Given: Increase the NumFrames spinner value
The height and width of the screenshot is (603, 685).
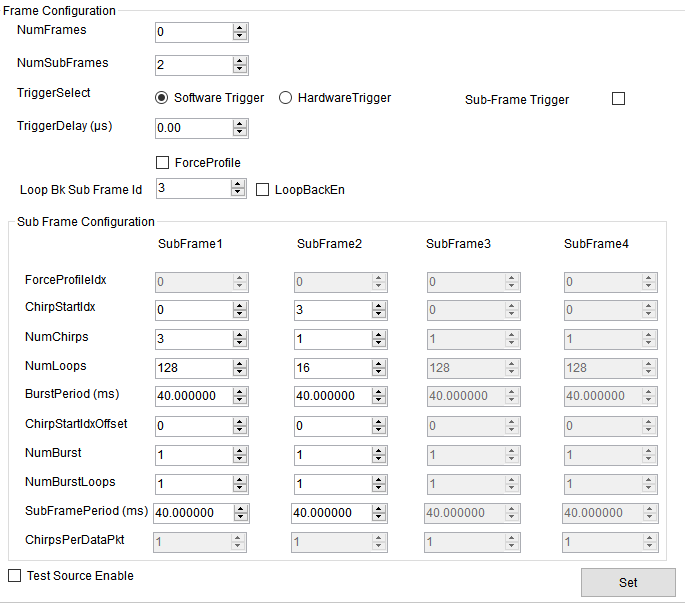Looking at the screenshot, I should pos(239,28).
